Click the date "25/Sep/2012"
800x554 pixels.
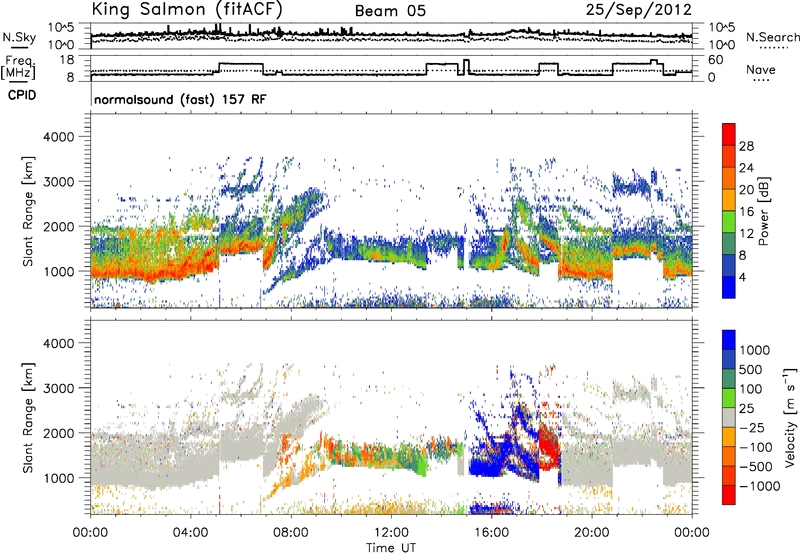[x=639, y=10]
